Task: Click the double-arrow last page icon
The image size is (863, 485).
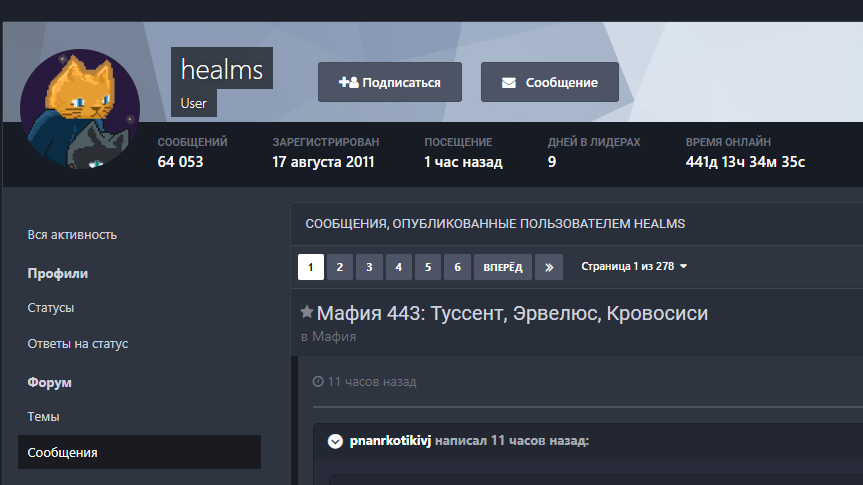Action: 549,267
